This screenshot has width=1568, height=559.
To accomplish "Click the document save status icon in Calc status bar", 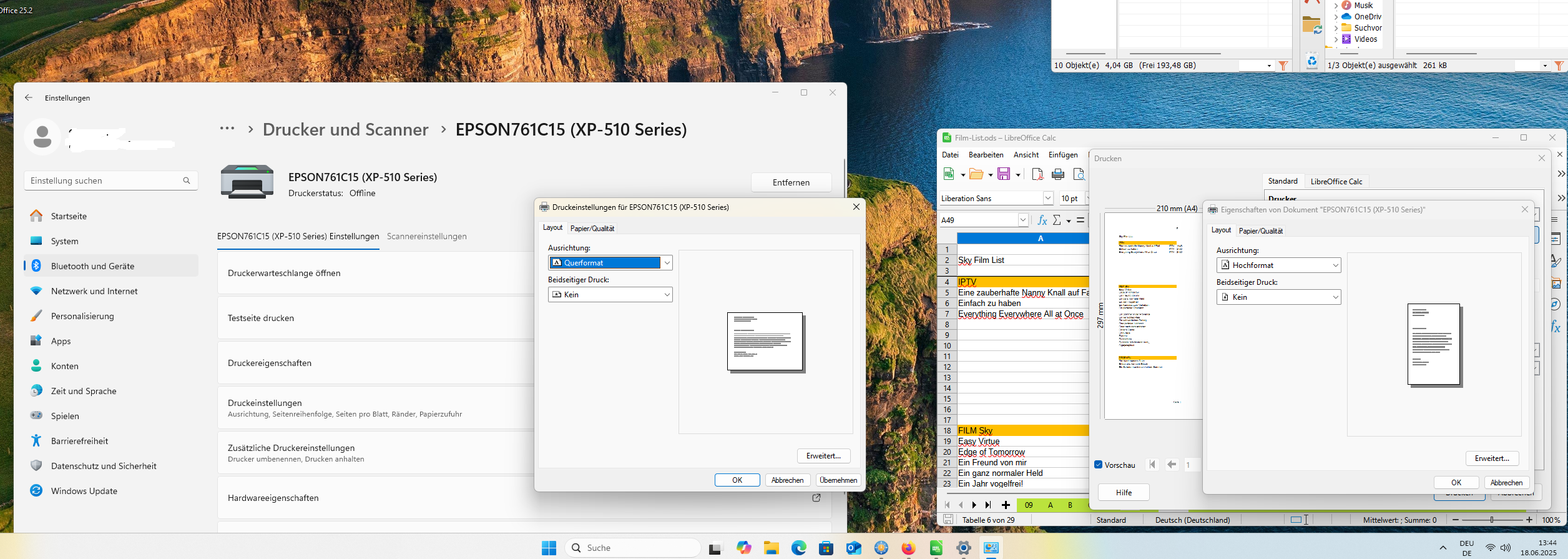I will tap(948, 520).
